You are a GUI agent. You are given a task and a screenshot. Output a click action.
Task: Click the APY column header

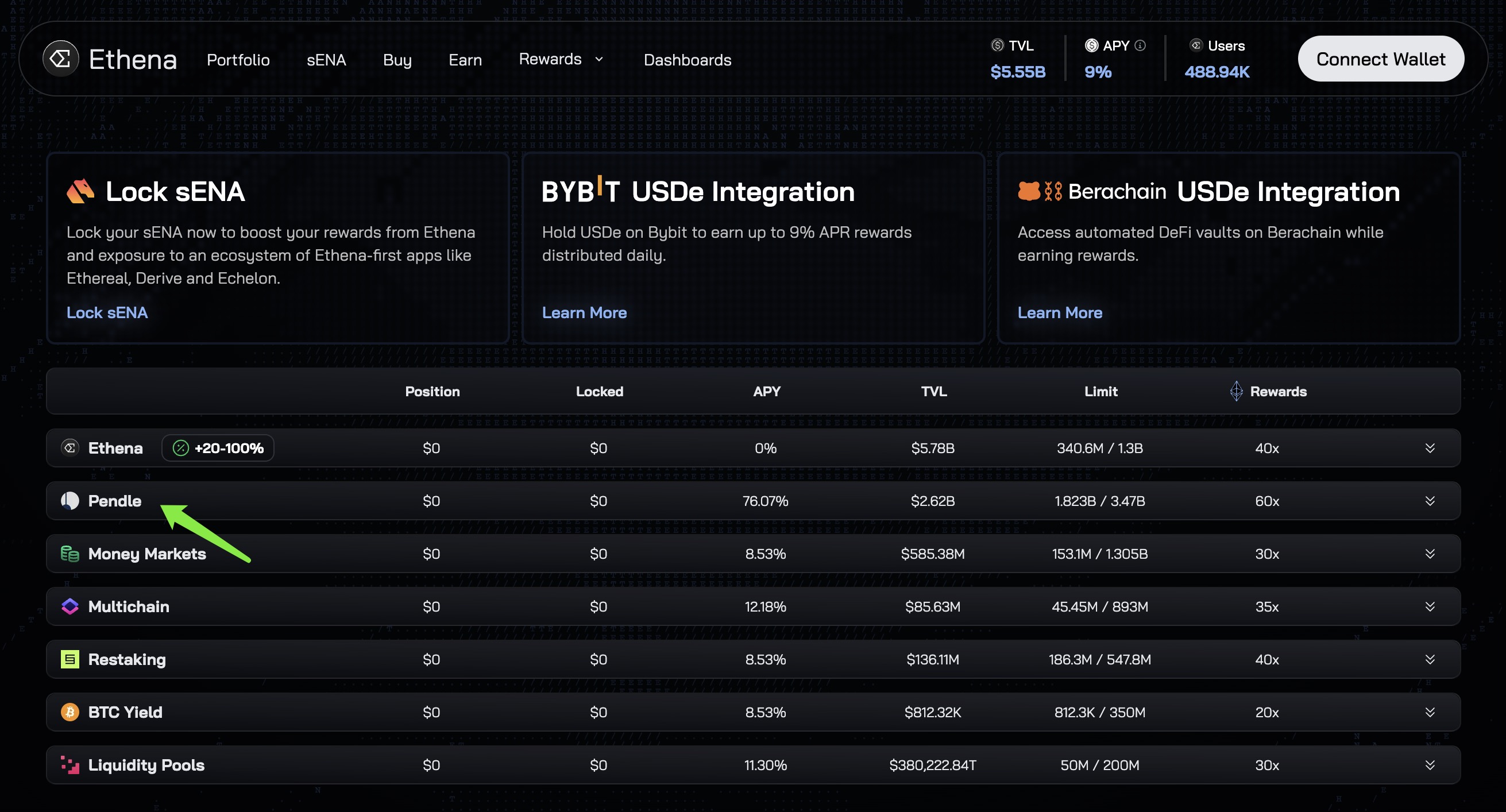766,391
